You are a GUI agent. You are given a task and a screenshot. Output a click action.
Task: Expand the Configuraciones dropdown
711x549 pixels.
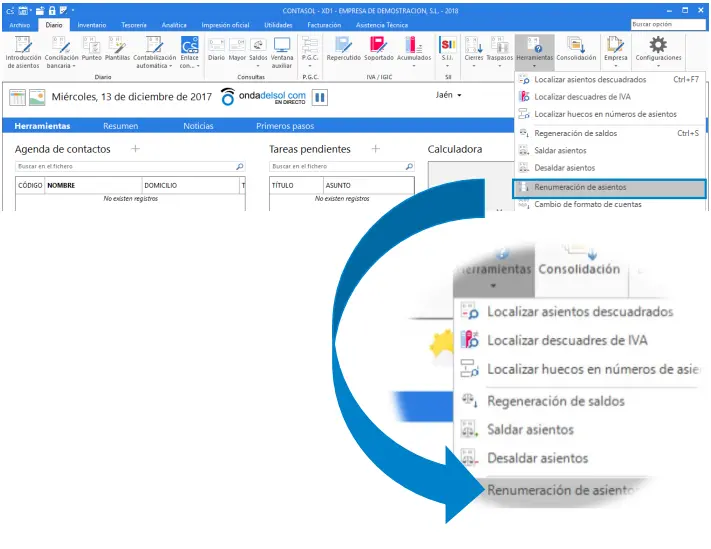pyautogui.click(x=658, y=66)
